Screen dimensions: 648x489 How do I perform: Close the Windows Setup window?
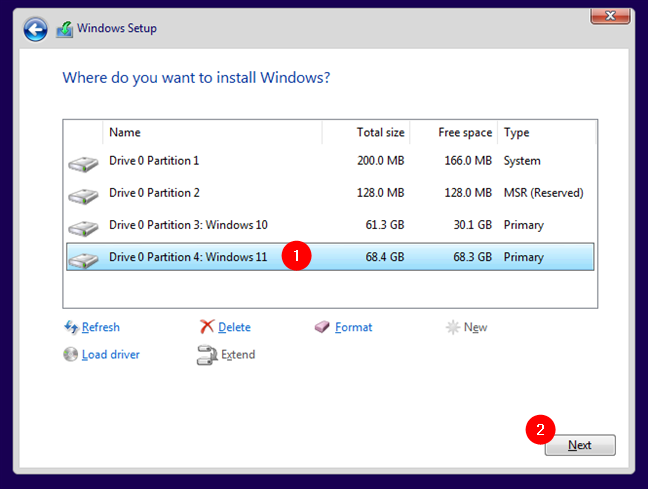610,16
